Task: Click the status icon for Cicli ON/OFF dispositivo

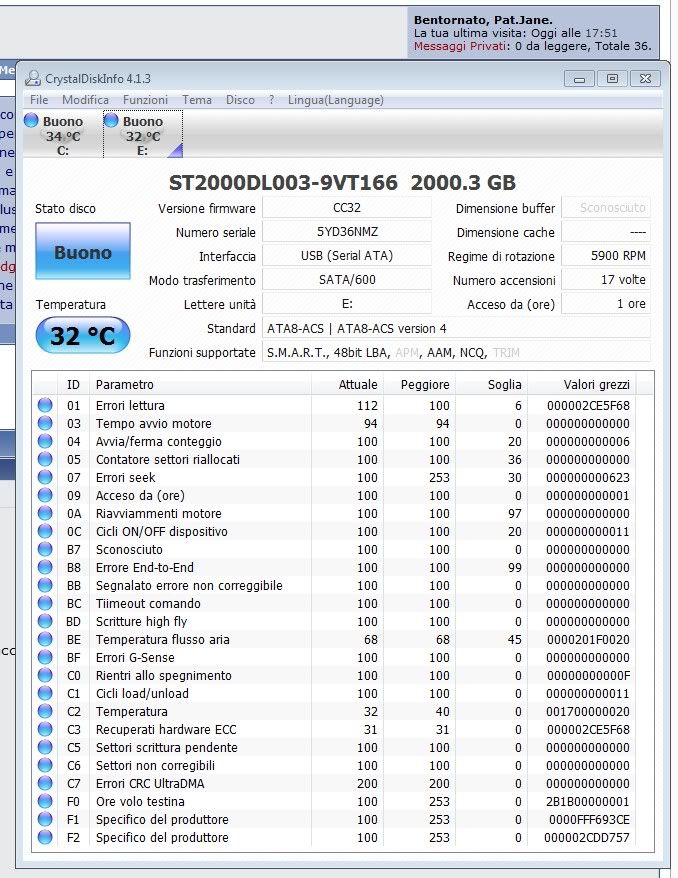Action: [45, 531]
